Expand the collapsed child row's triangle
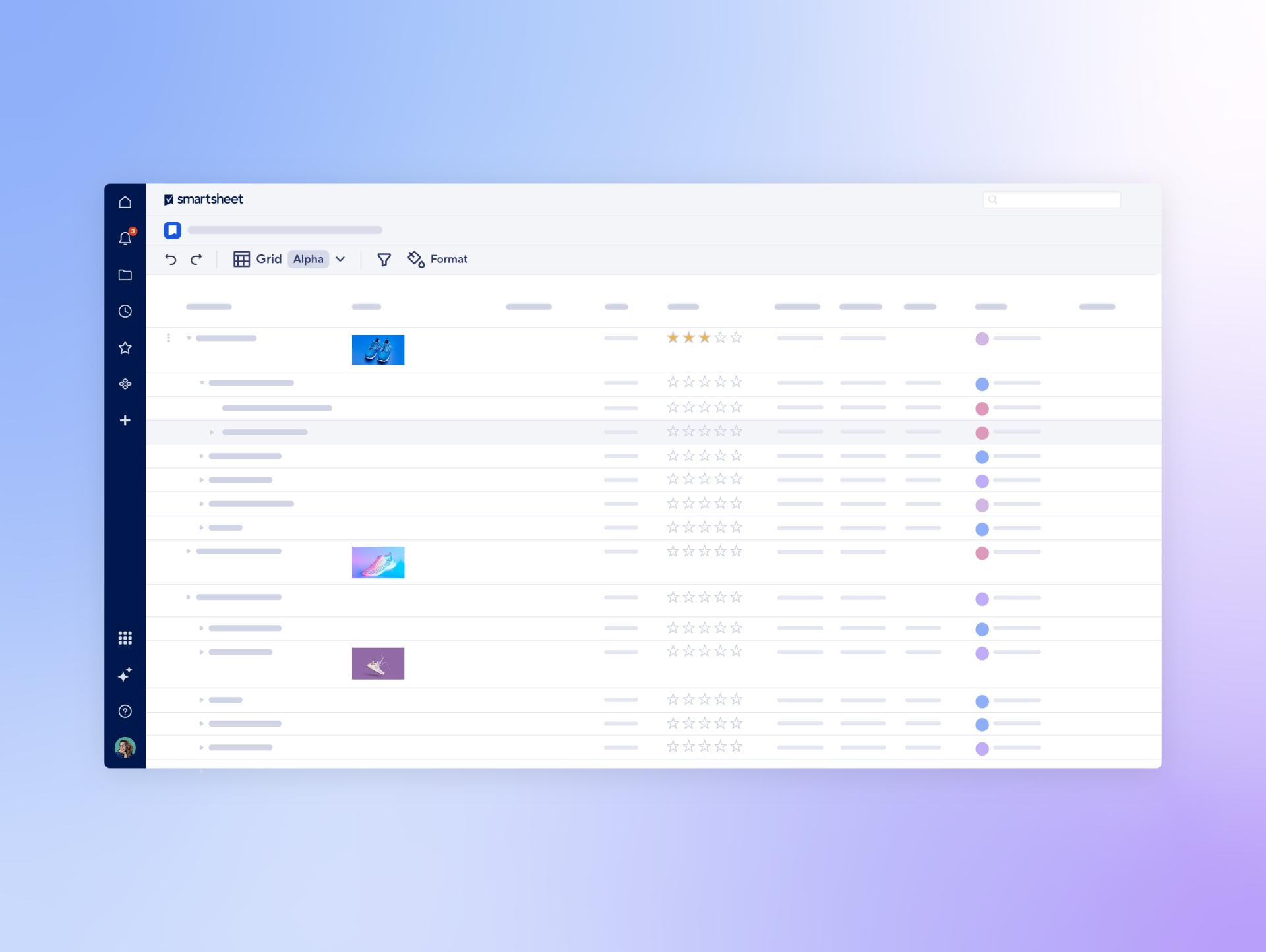The width and height of the screenshot is (1266, 952). point(212,432)
